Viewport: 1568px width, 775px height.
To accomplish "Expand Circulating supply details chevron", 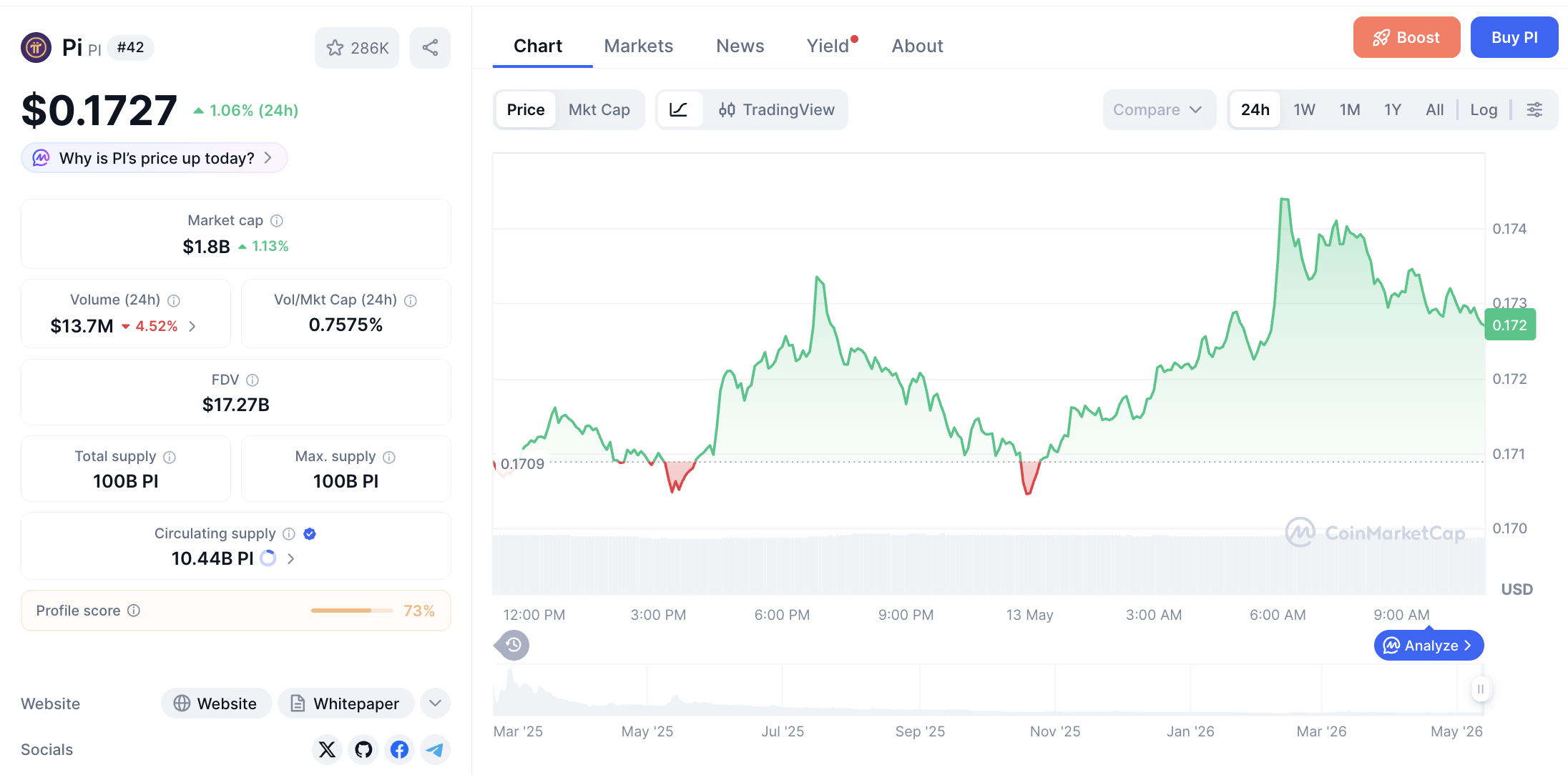I will tap(290, 558).
